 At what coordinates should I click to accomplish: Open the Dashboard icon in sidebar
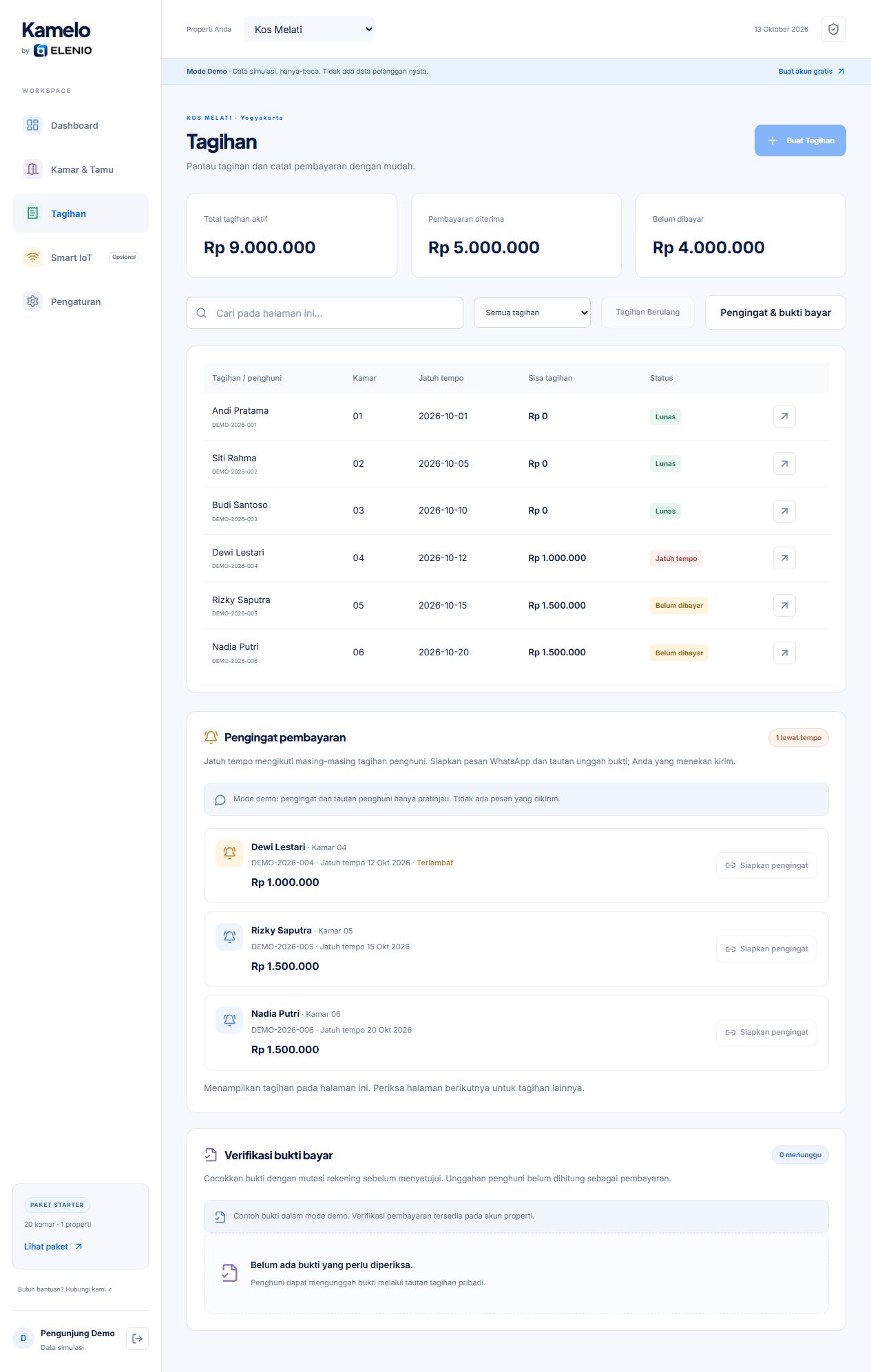[x=32, y=125]
